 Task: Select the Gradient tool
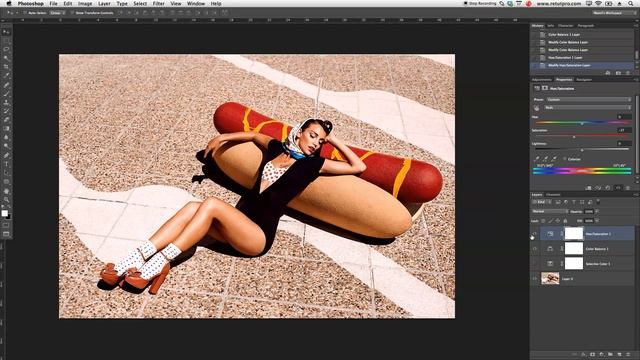coord(6,129)
